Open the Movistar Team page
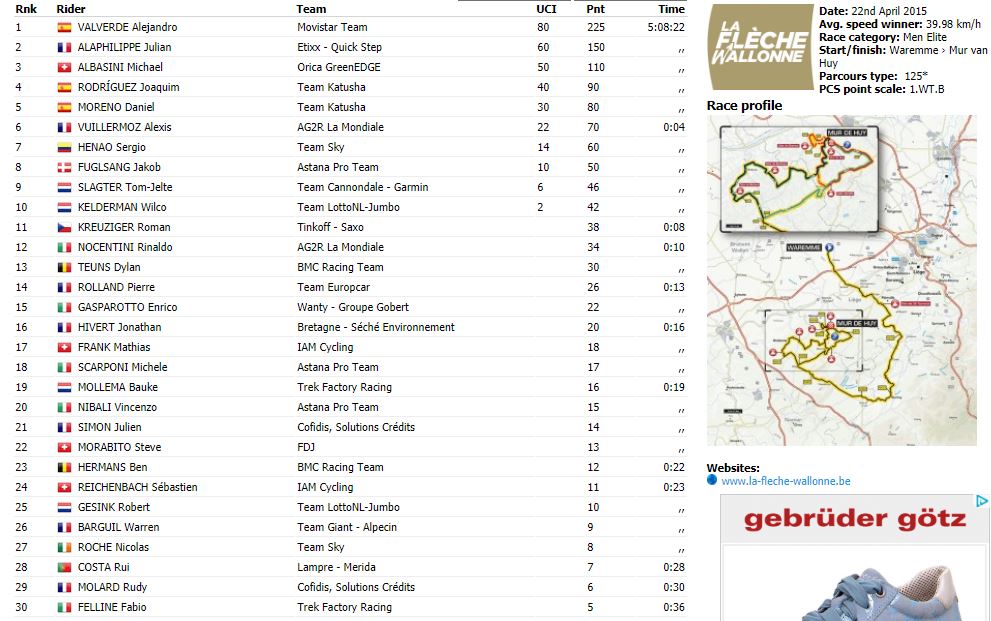The height and width of the screenshot is (621, 991). pos(332,27)
